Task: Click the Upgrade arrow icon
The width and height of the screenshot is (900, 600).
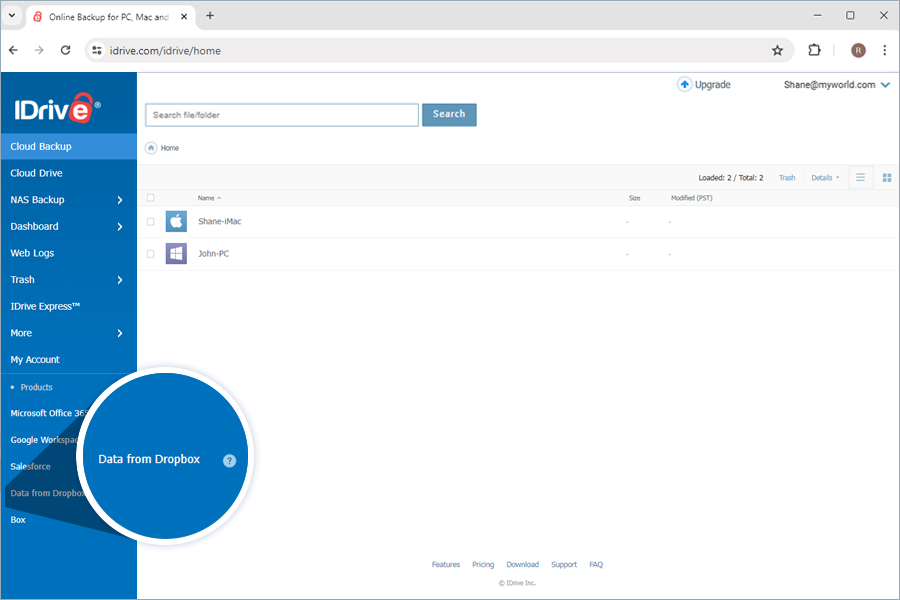Action: (x=684, y=84)
